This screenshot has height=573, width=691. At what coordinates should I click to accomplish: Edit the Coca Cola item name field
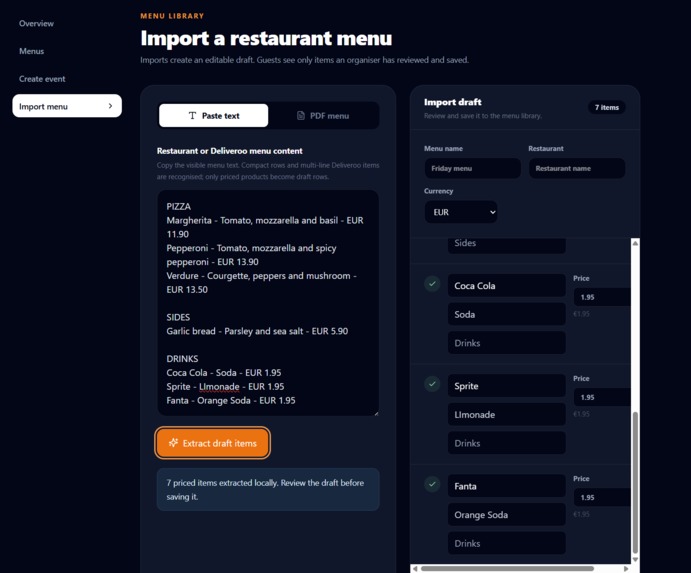(x=507, y=286)
